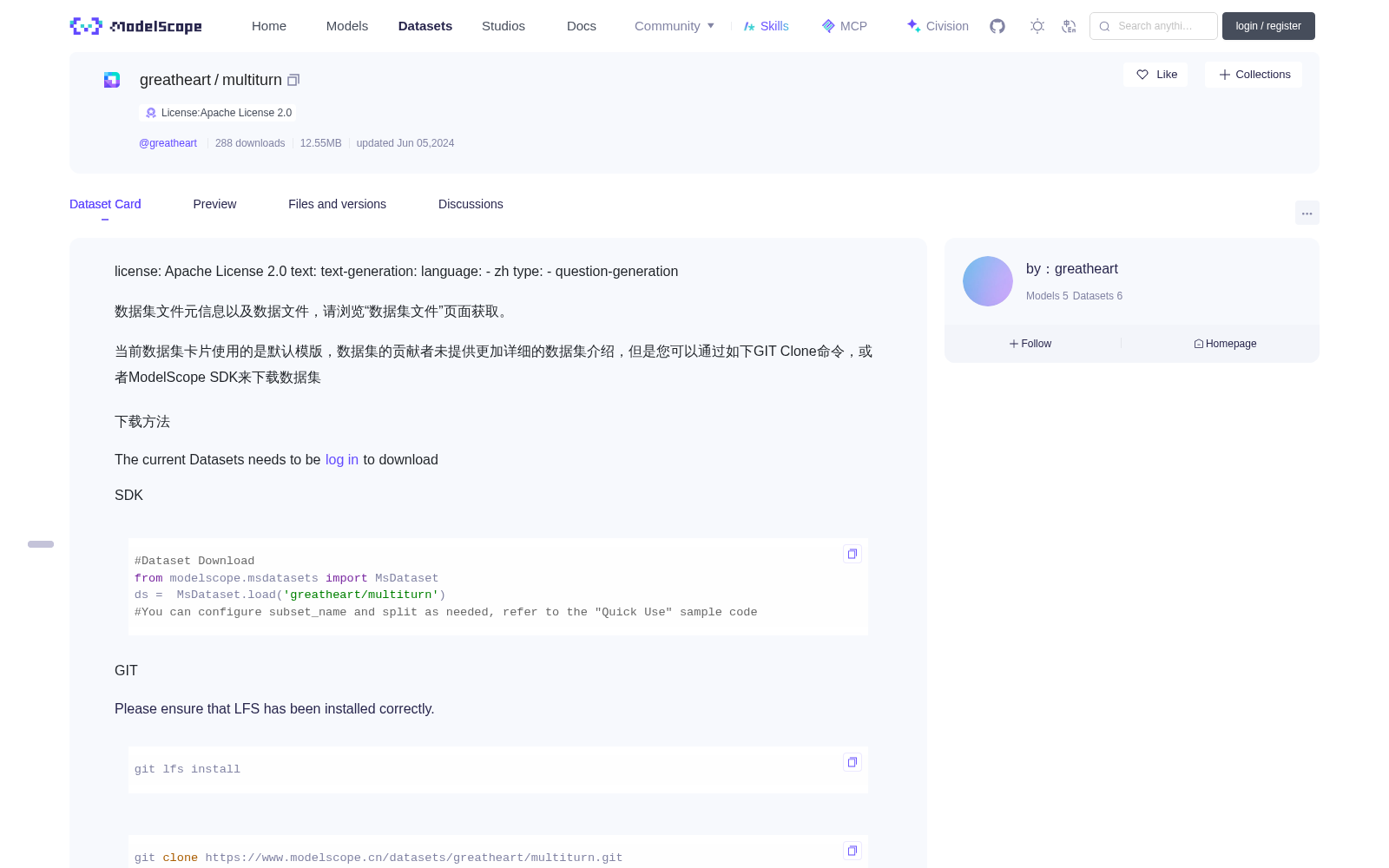
Task: Select the Dataset Card tab
Action: (105, 204)
